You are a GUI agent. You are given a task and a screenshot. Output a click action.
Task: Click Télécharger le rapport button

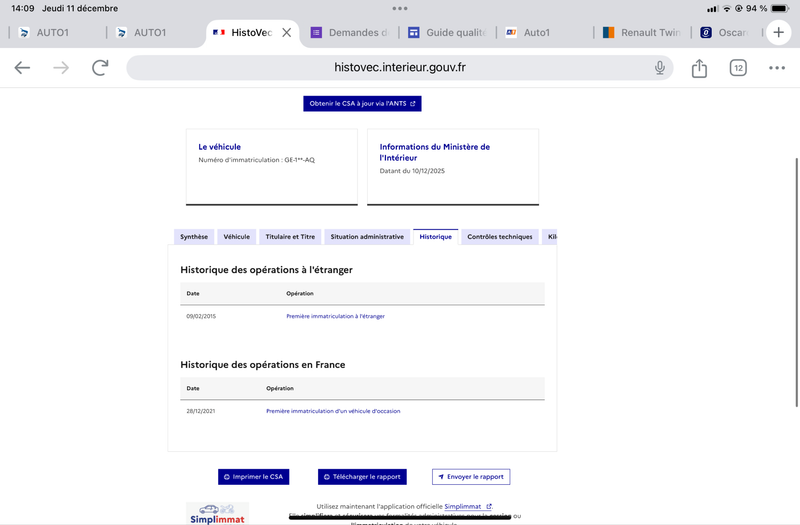(x=362, y=477)
